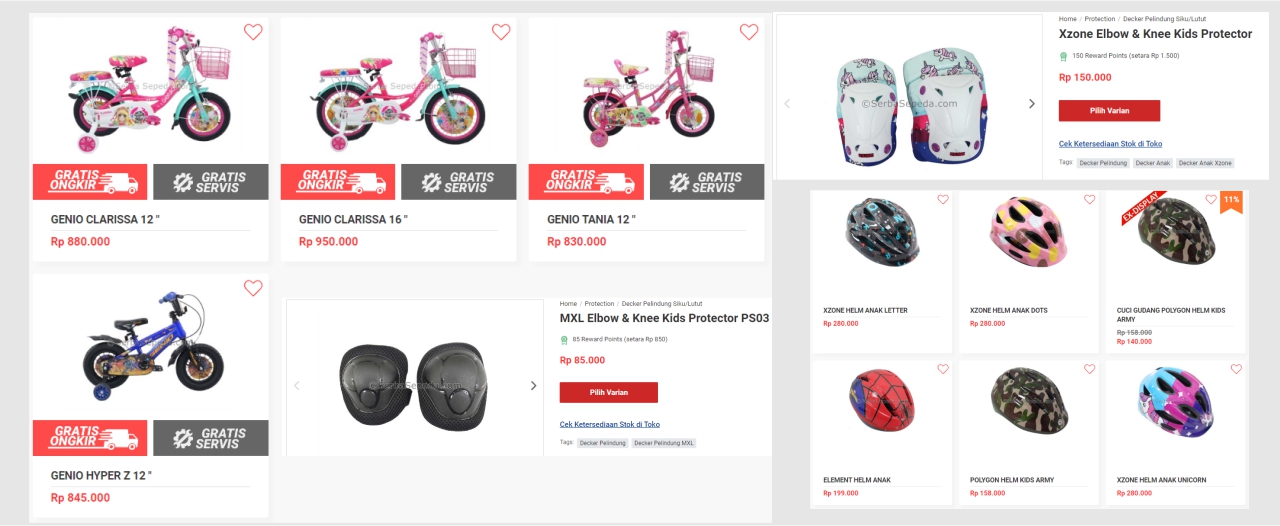
Task: Click the heart on Xzone Helm Anak Letter
Action: click(x=943, y=200)
